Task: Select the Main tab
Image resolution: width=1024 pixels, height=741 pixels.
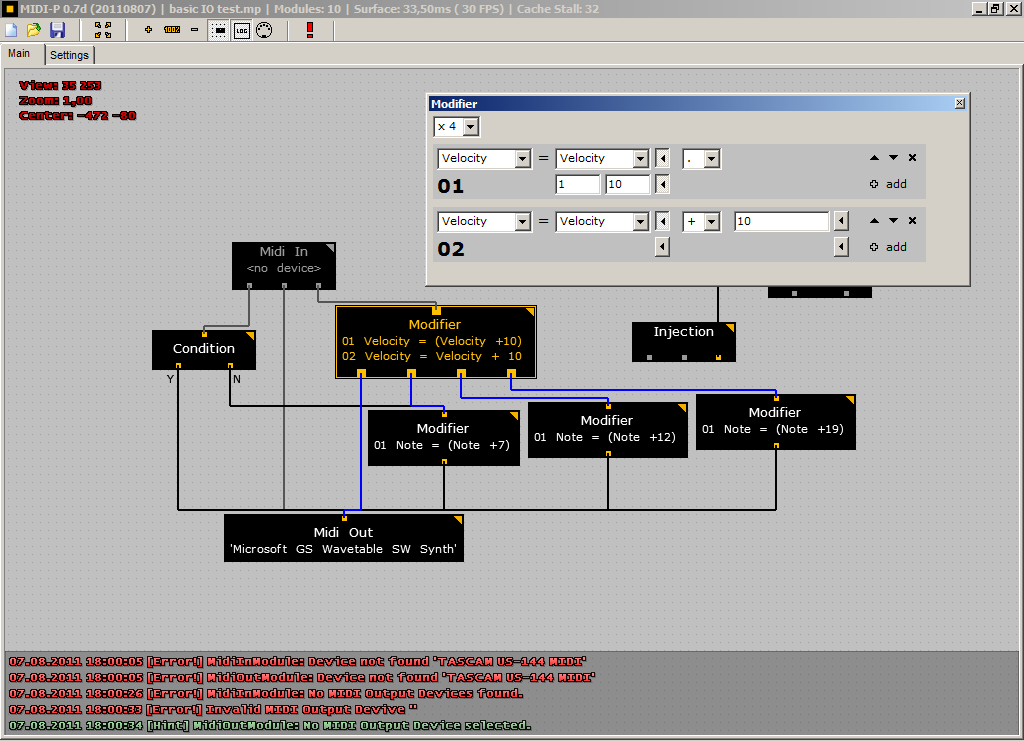Action: click(20, 54)
